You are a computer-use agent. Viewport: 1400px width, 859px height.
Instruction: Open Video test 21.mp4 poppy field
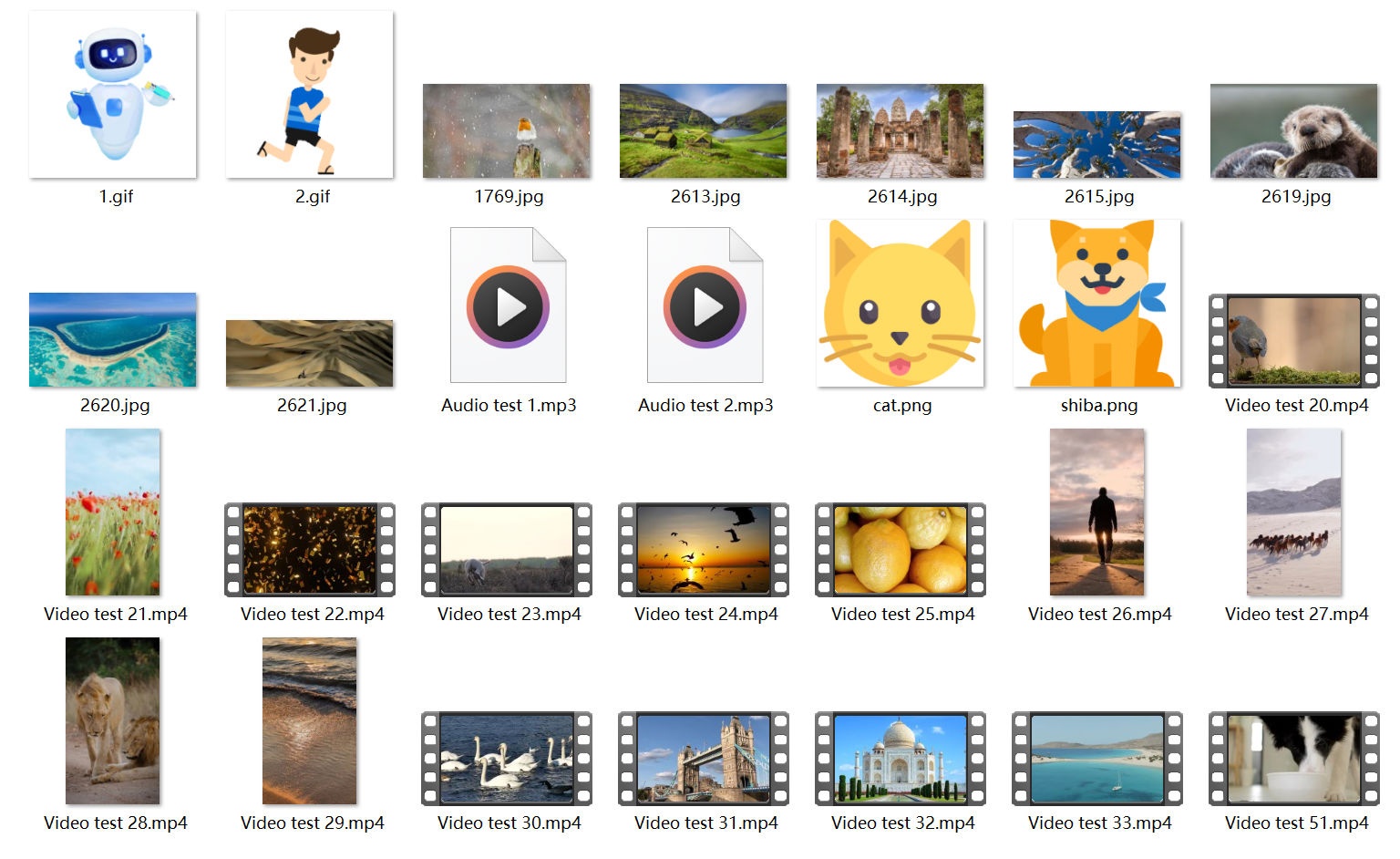113,512
